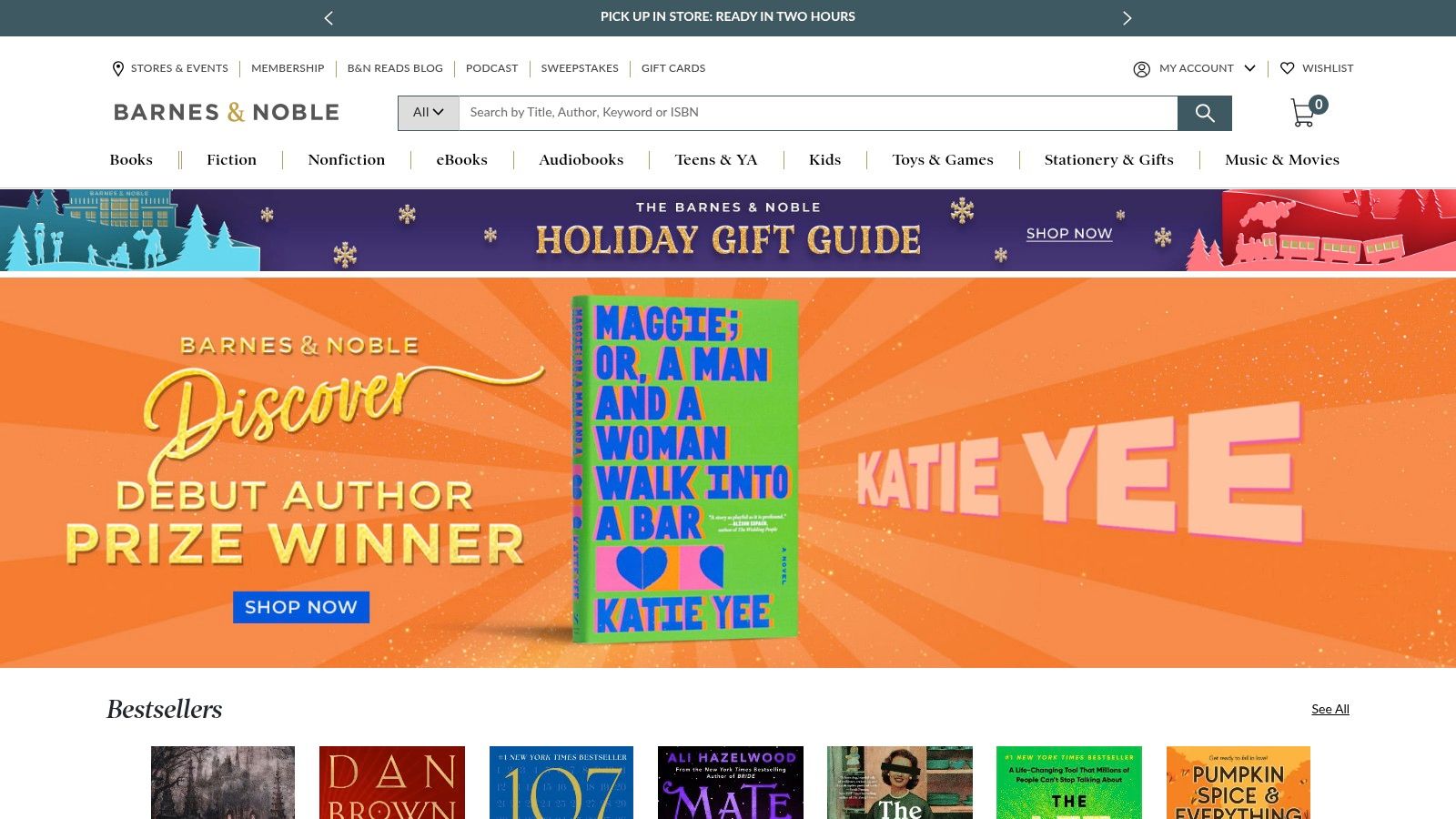The image size is (1456, 819).
Task: Open search using the magnifying glass icon
Action: [x=1205, y=113]
